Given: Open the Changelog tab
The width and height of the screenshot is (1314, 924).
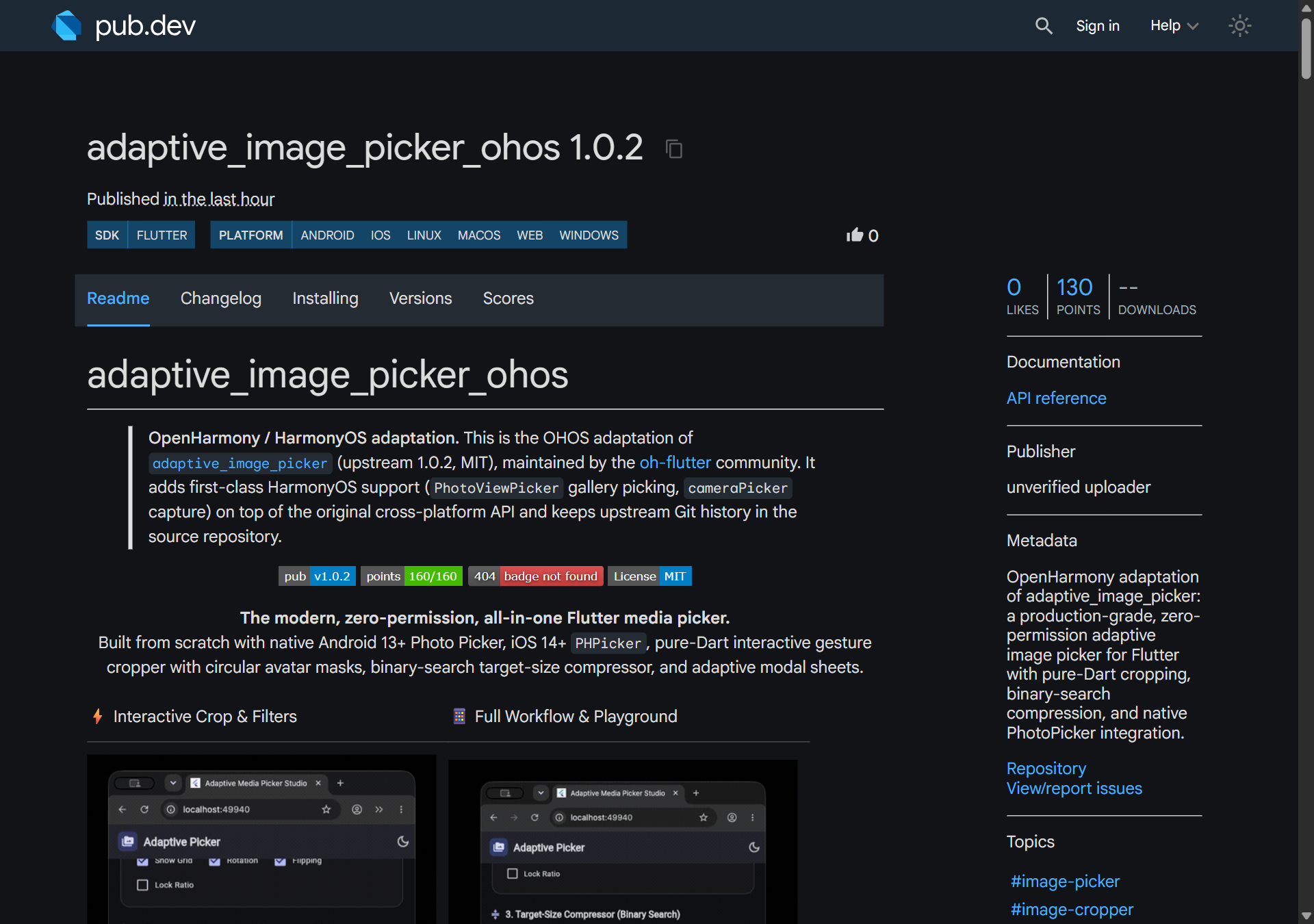Looking at the screenshot, I should [221, 299].
